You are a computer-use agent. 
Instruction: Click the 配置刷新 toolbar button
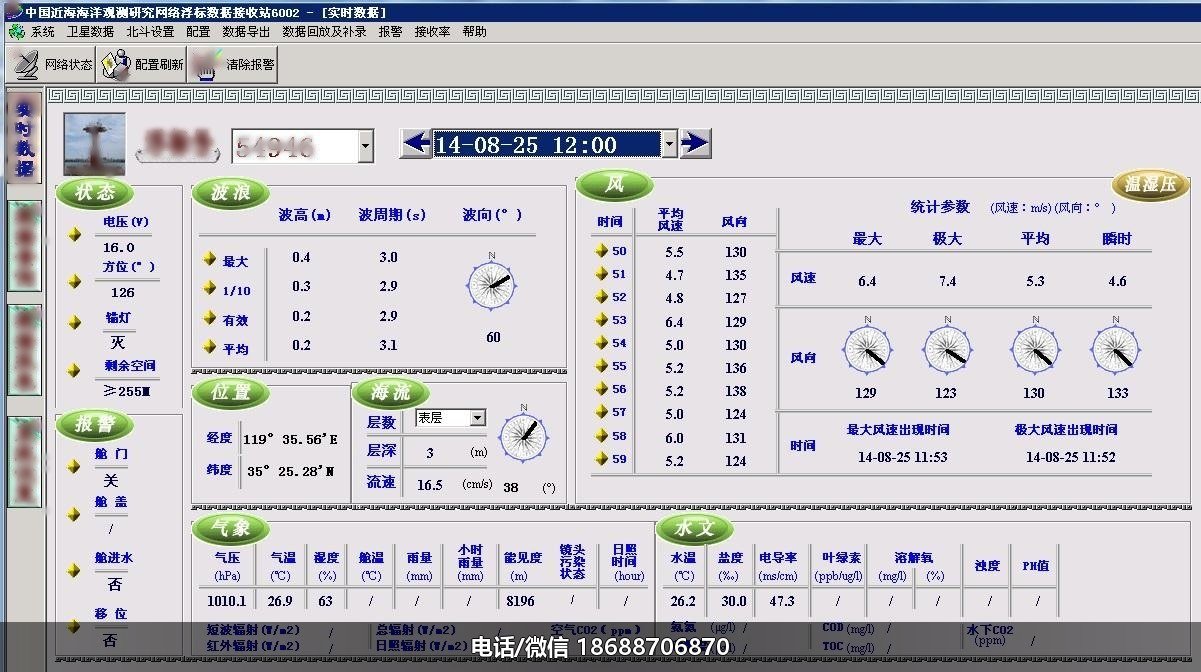[x=142, y=65]
